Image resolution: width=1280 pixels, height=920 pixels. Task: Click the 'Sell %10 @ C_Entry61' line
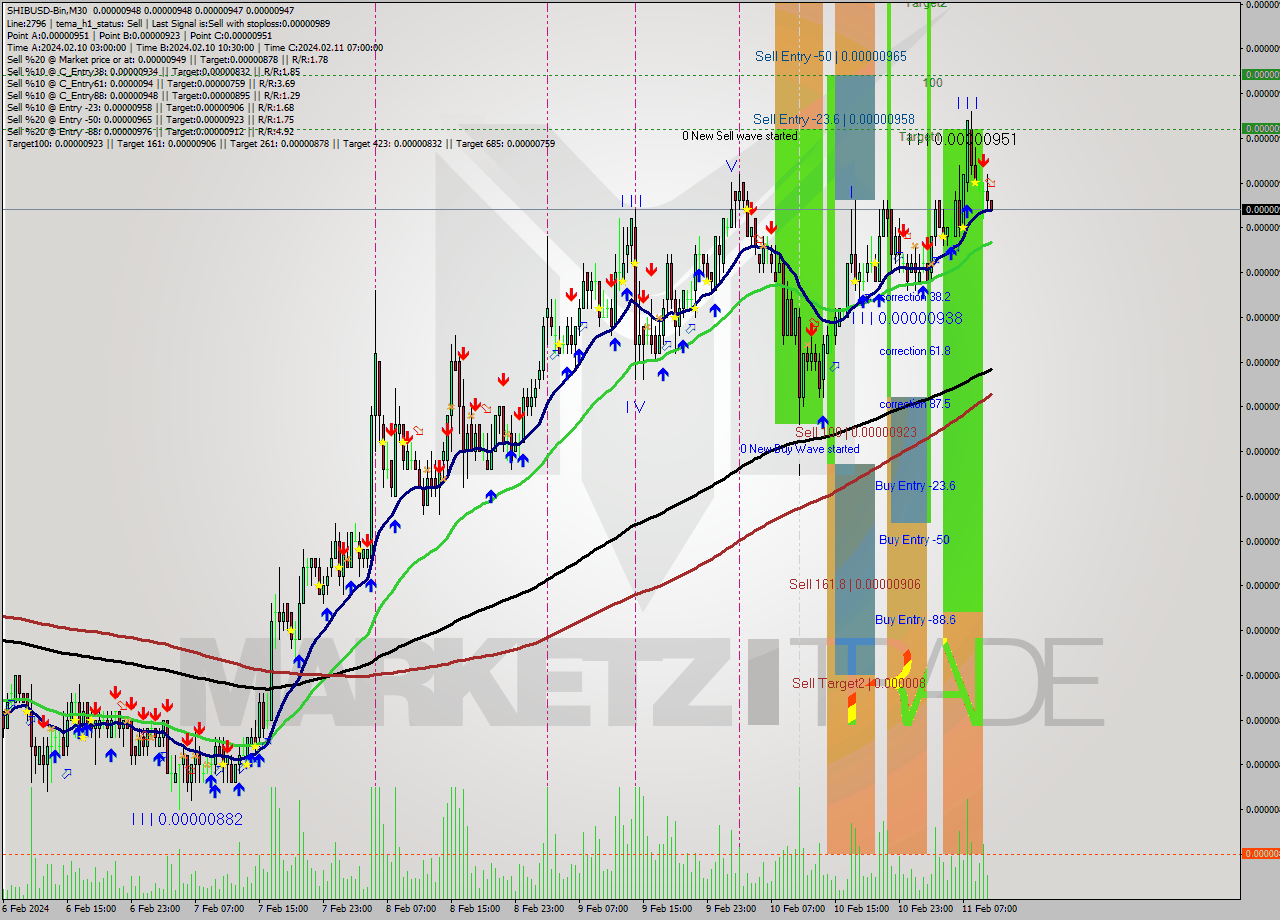point(150,84)
